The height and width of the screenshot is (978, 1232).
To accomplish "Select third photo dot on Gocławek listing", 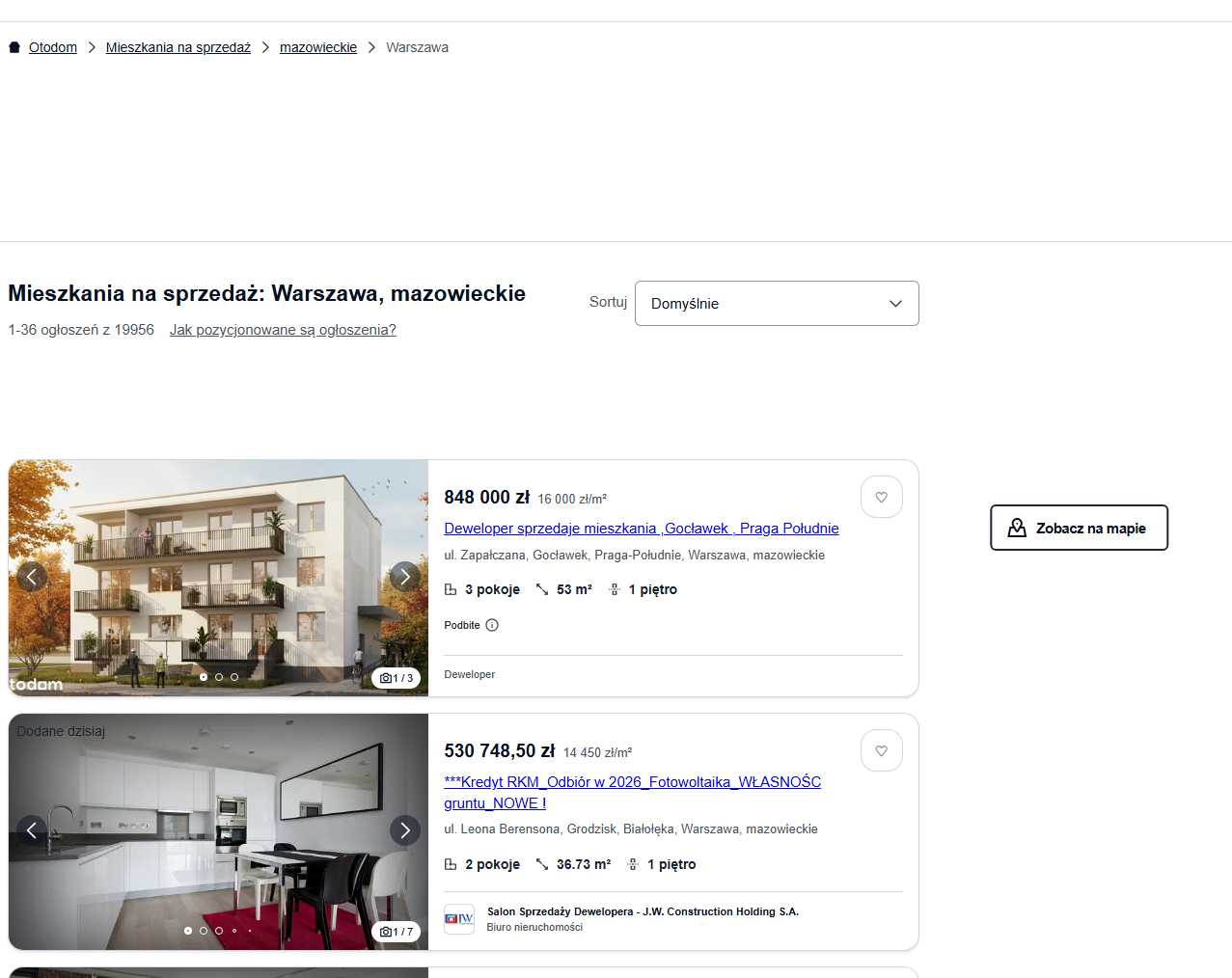I will pyautogui.click(x=234, y=677).
